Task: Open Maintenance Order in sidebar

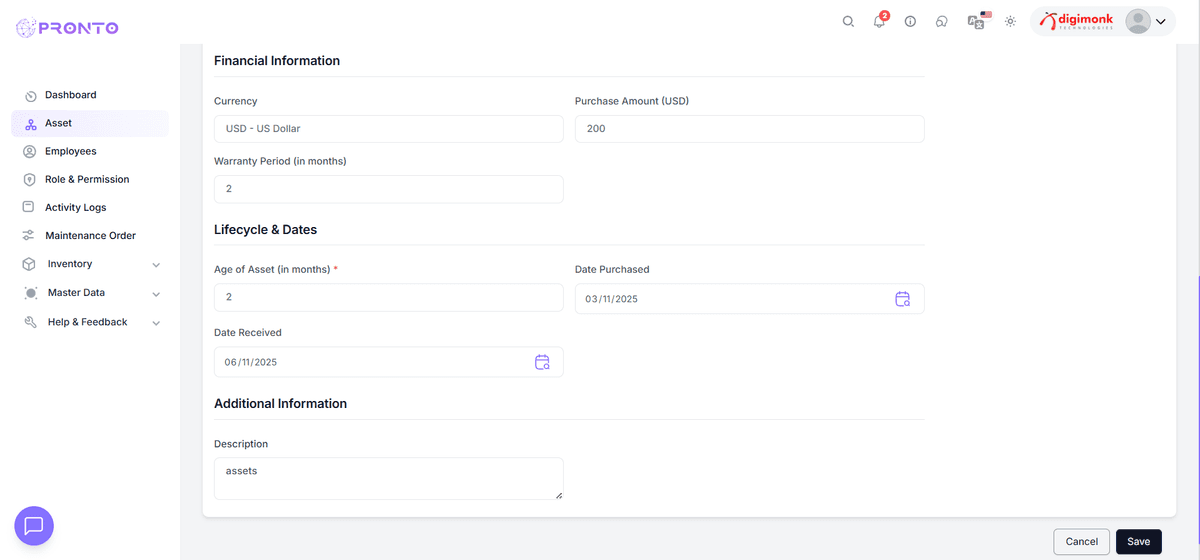Action: [90, 236]
